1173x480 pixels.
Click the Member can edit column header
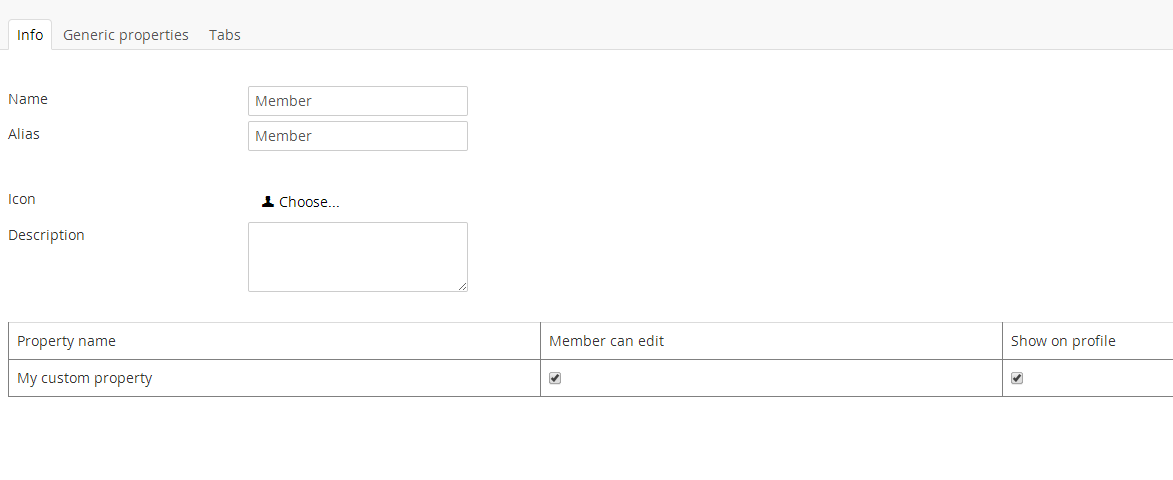(x=606, y=341)
